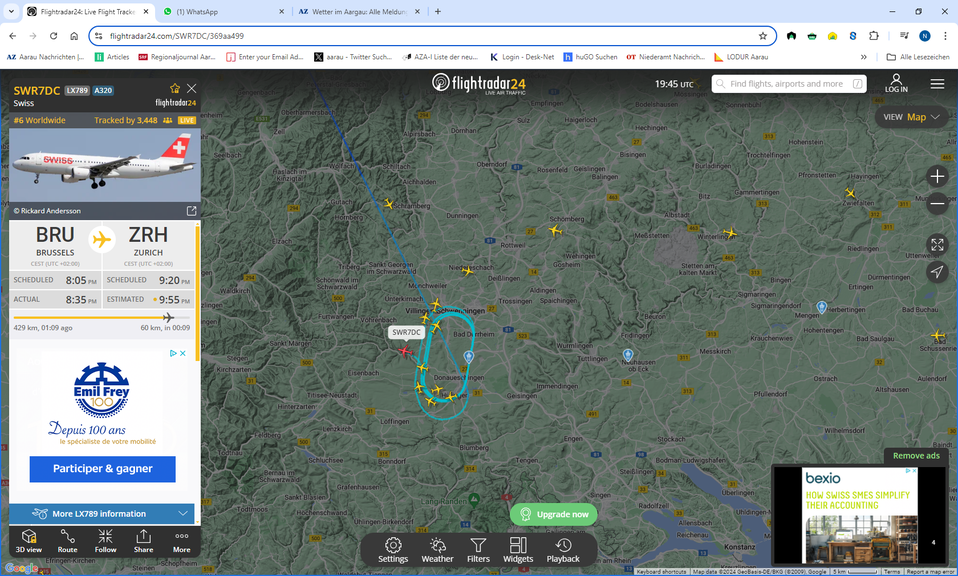Click the flight progress bar plane marker
This screenshot has height=576, width=958.
(x=169, y=317)
